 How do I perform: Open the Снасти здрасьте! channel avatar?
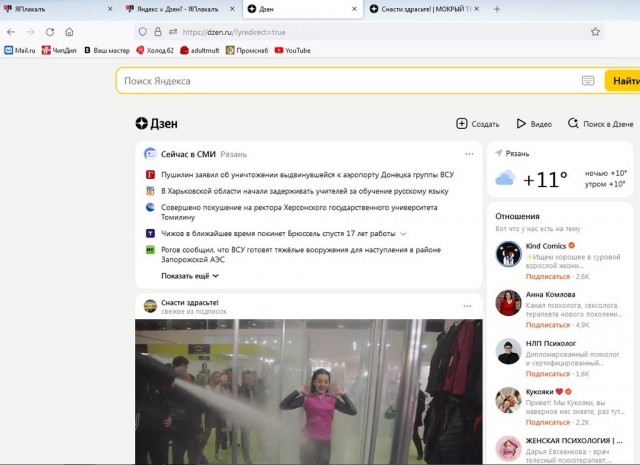pyautogui.click(x=150, y=306)
